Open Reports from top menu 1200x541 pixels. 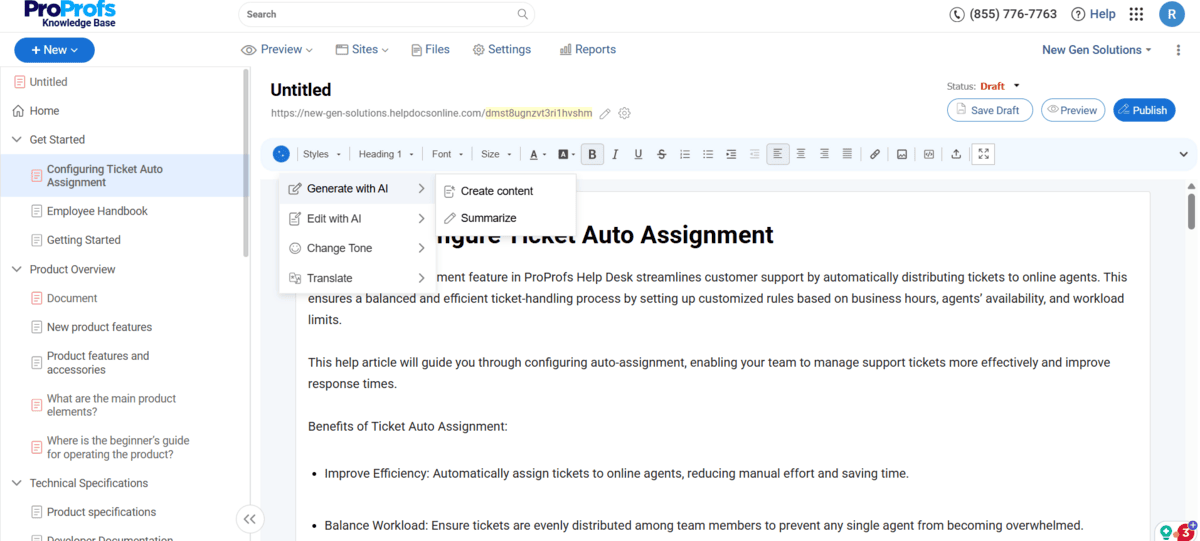(x=588, y=49)
